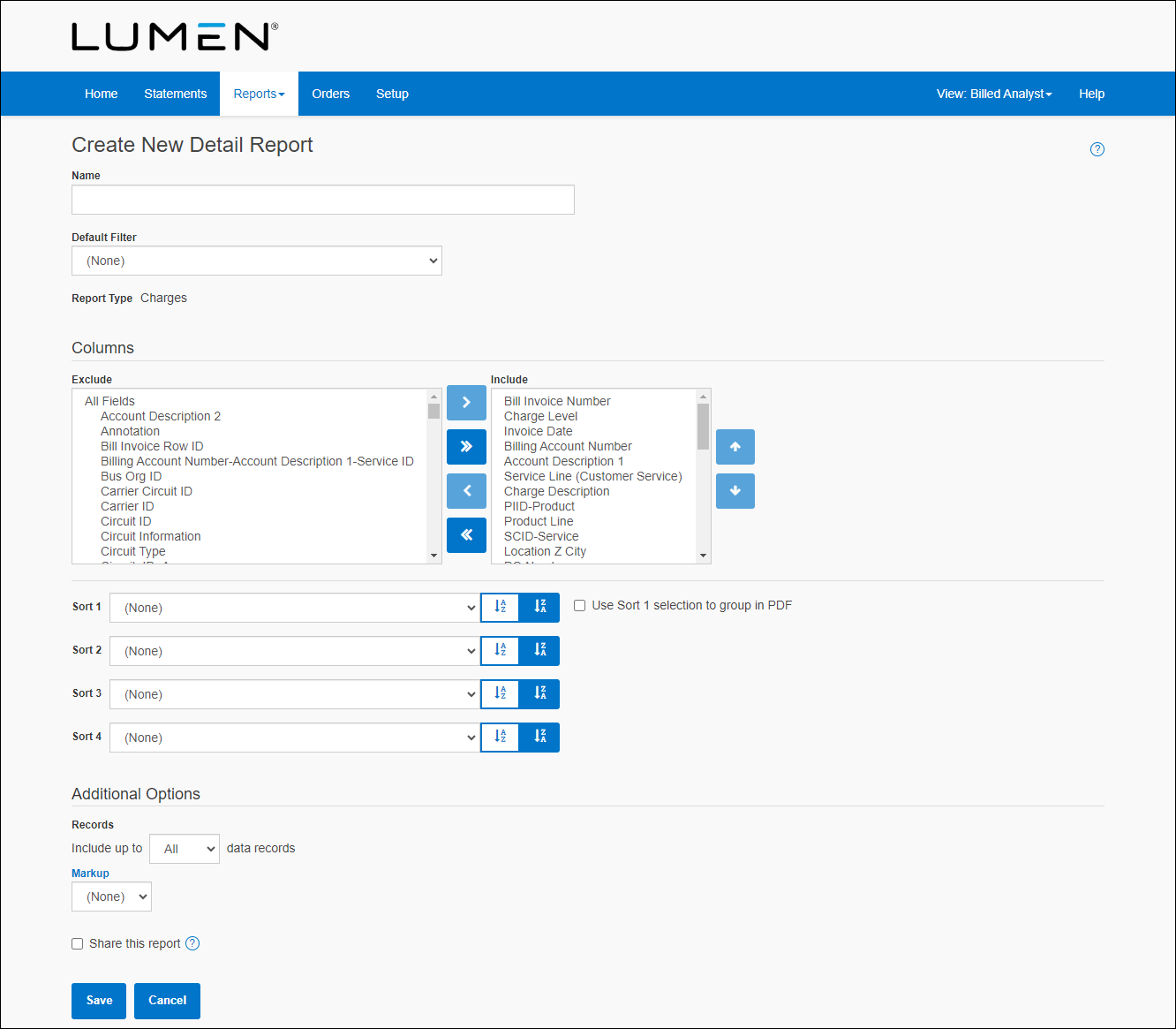Screen dimensions: 1176x1029
Task: Set Sort 3 to ascending A-Z
Action: click(500, 693)
